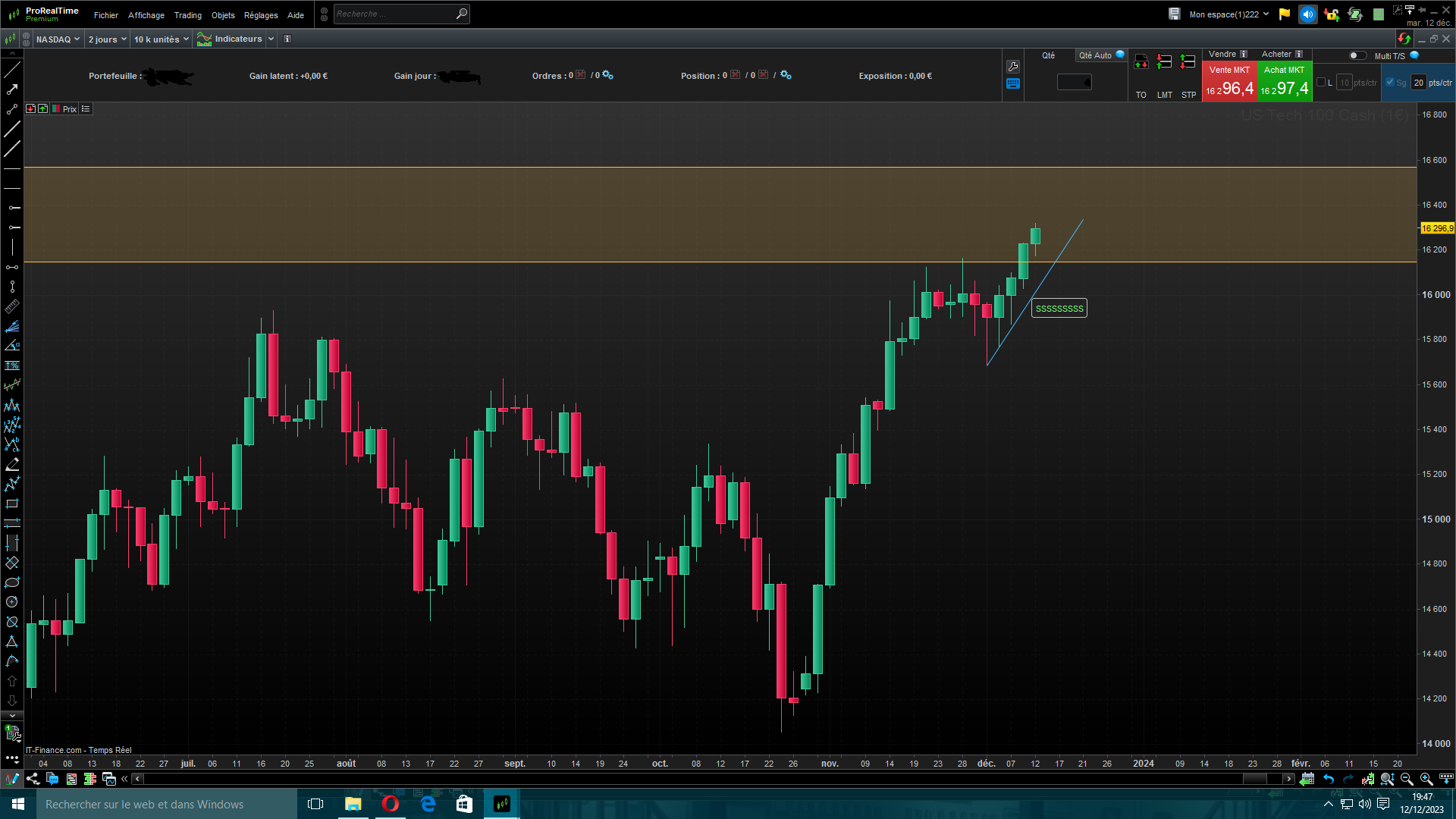Click the zoom in magnifier icon
The image size is (1456, 819).
click(x=1426, y=779)
